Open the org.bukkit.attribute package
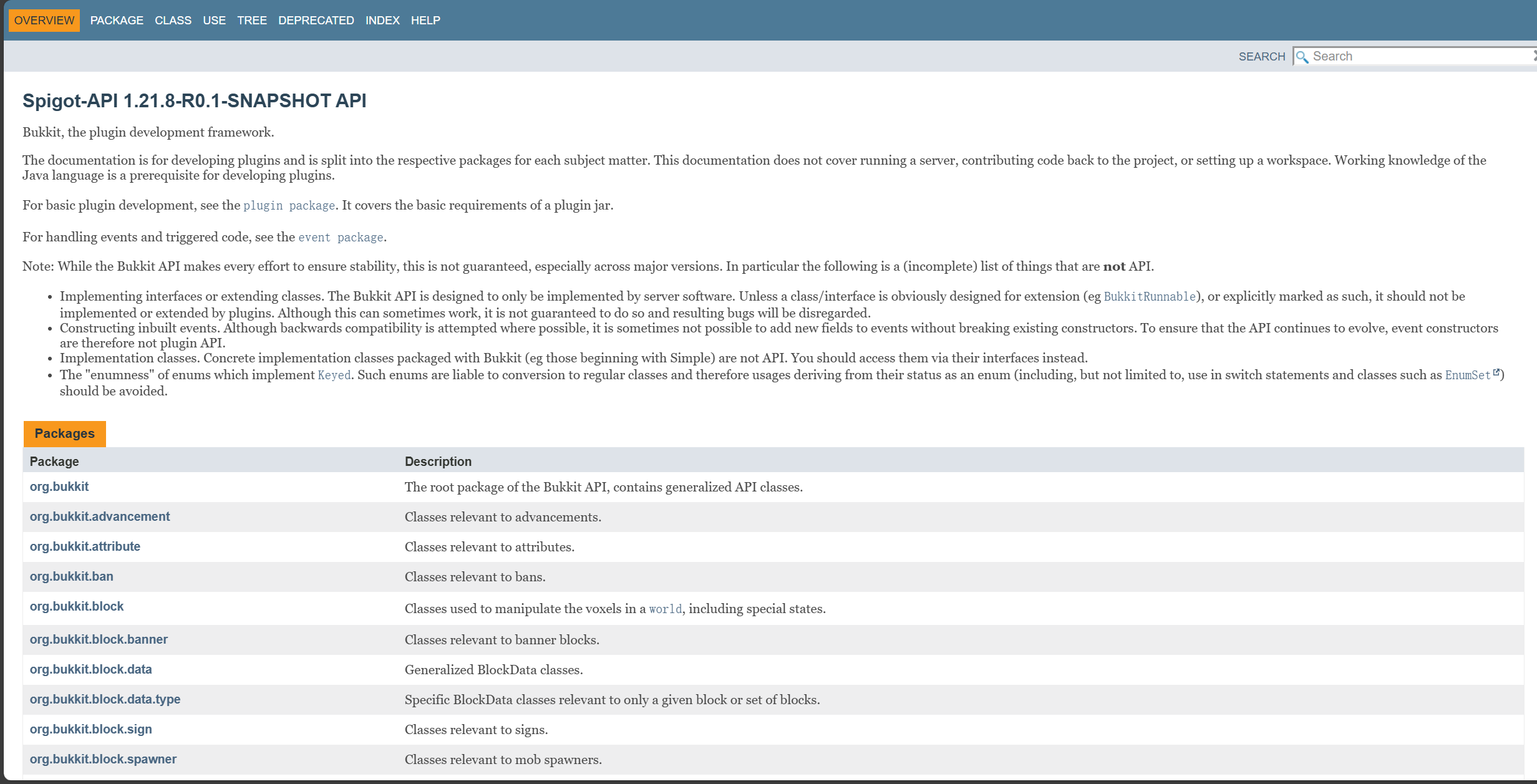 (85, 546)
